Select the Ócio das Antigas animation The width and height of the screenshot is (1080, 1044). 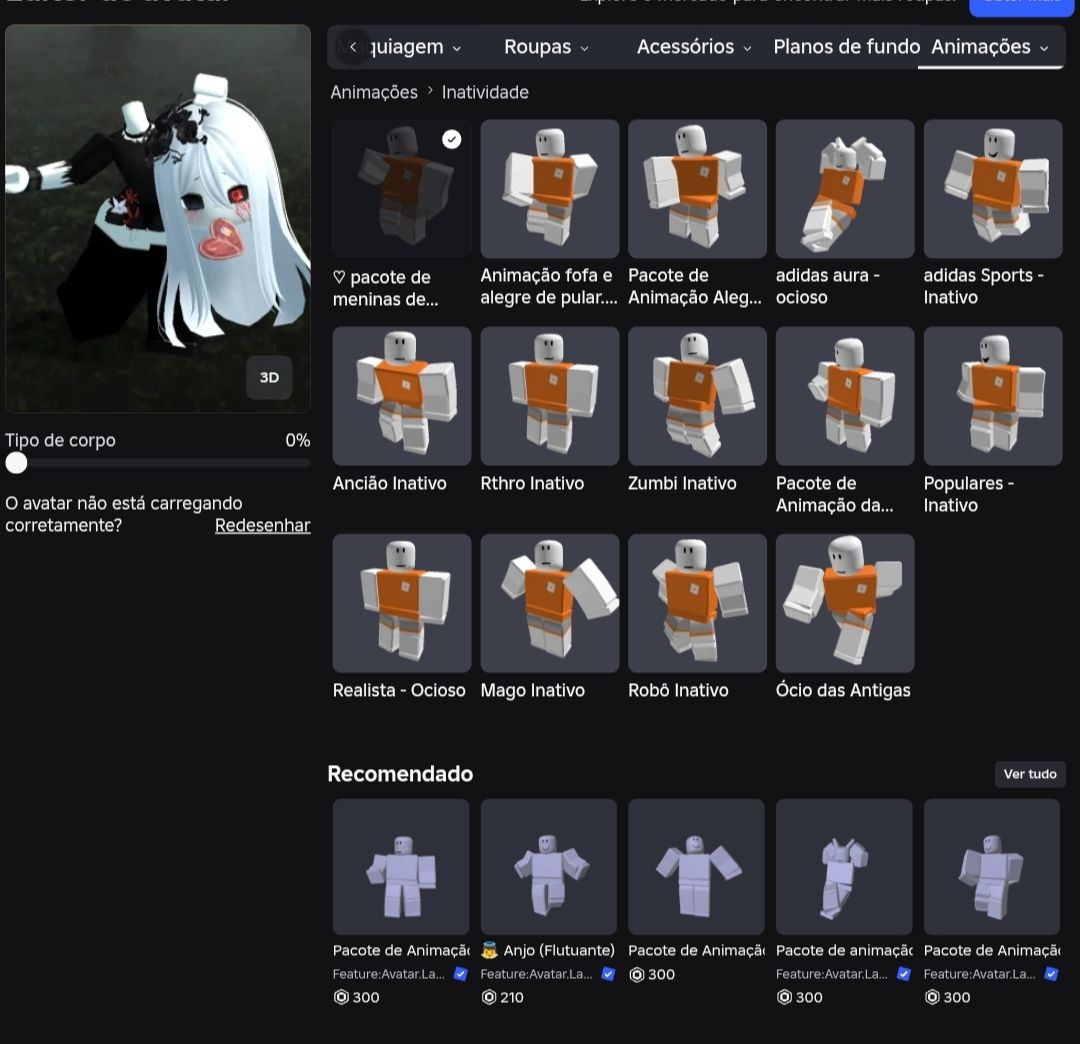point(845,603)
